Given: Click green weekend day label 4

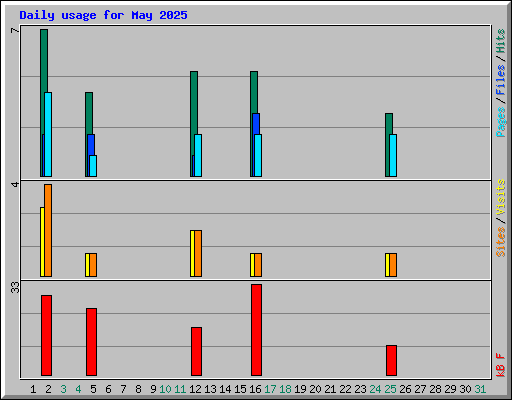Looking at the screenshot, I should tap(78, 389).
